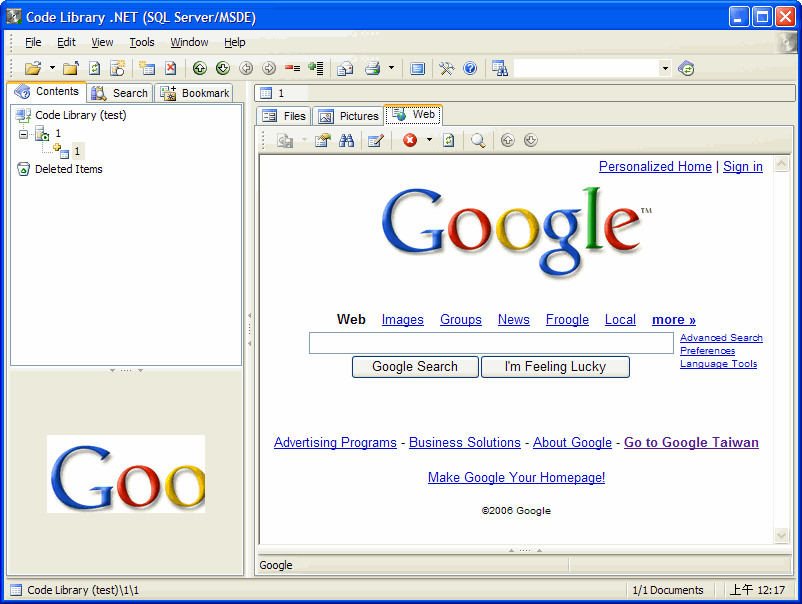Image resolution: width=802 pixels, height=604 pixels.
Task: Click Go to Google Taiwan link
Action: (691, 442)
